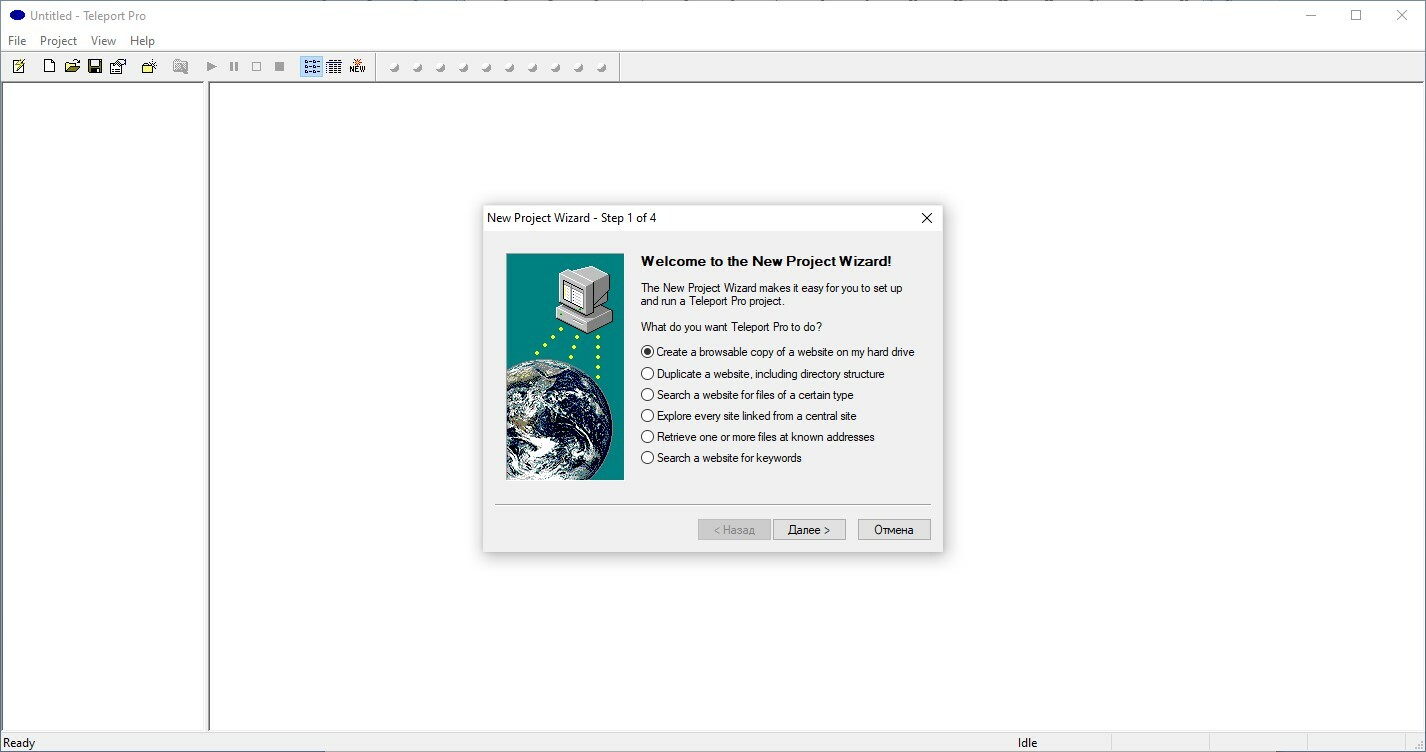Click the Ready status bar text
Screen dimensions: 1426x752
(x=20, y=743)
